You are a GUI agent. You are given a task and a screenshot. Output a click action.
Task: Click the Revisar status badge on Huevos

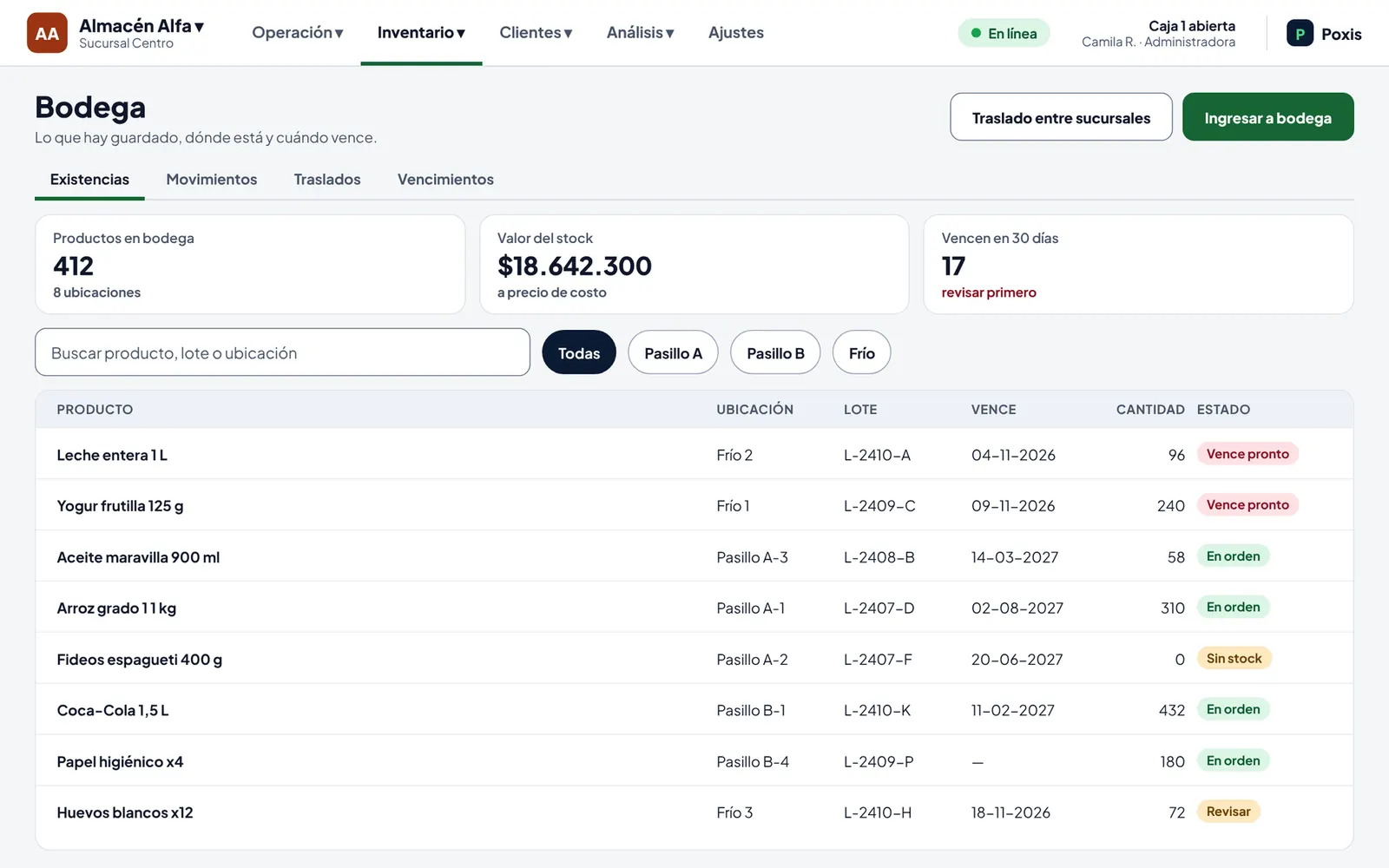(1228, 812)
